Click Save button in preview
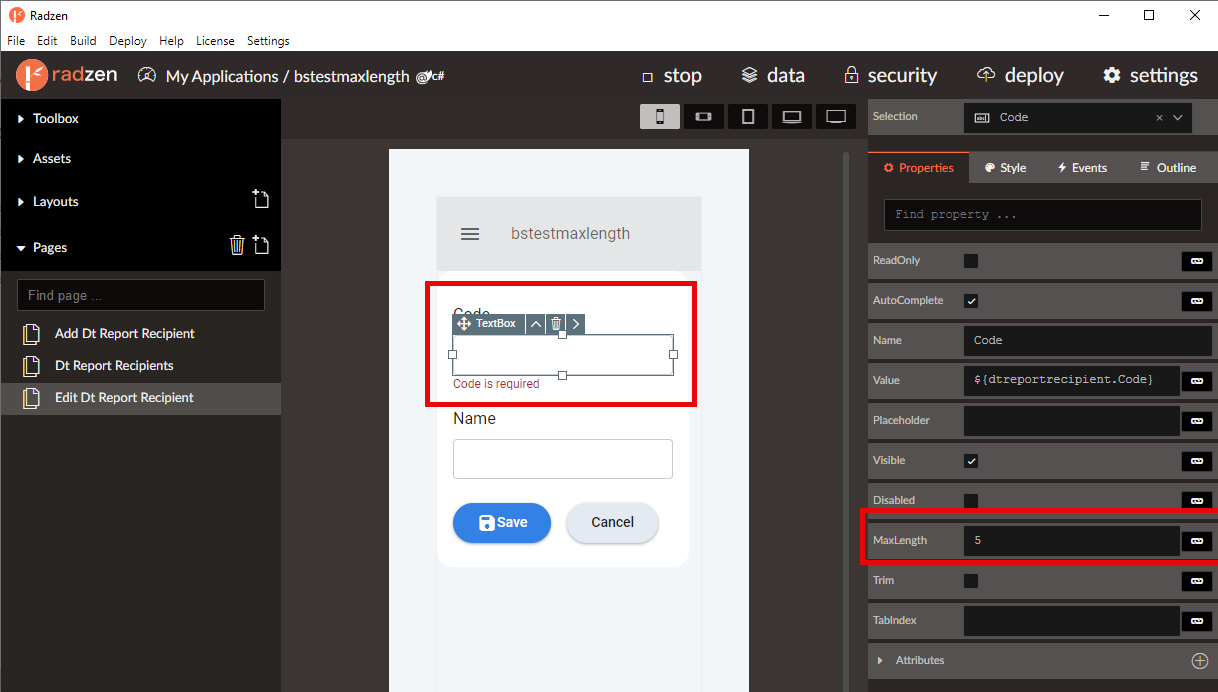Image resolution: width=1218 pixels, height=692 pixels. point(502,522)
